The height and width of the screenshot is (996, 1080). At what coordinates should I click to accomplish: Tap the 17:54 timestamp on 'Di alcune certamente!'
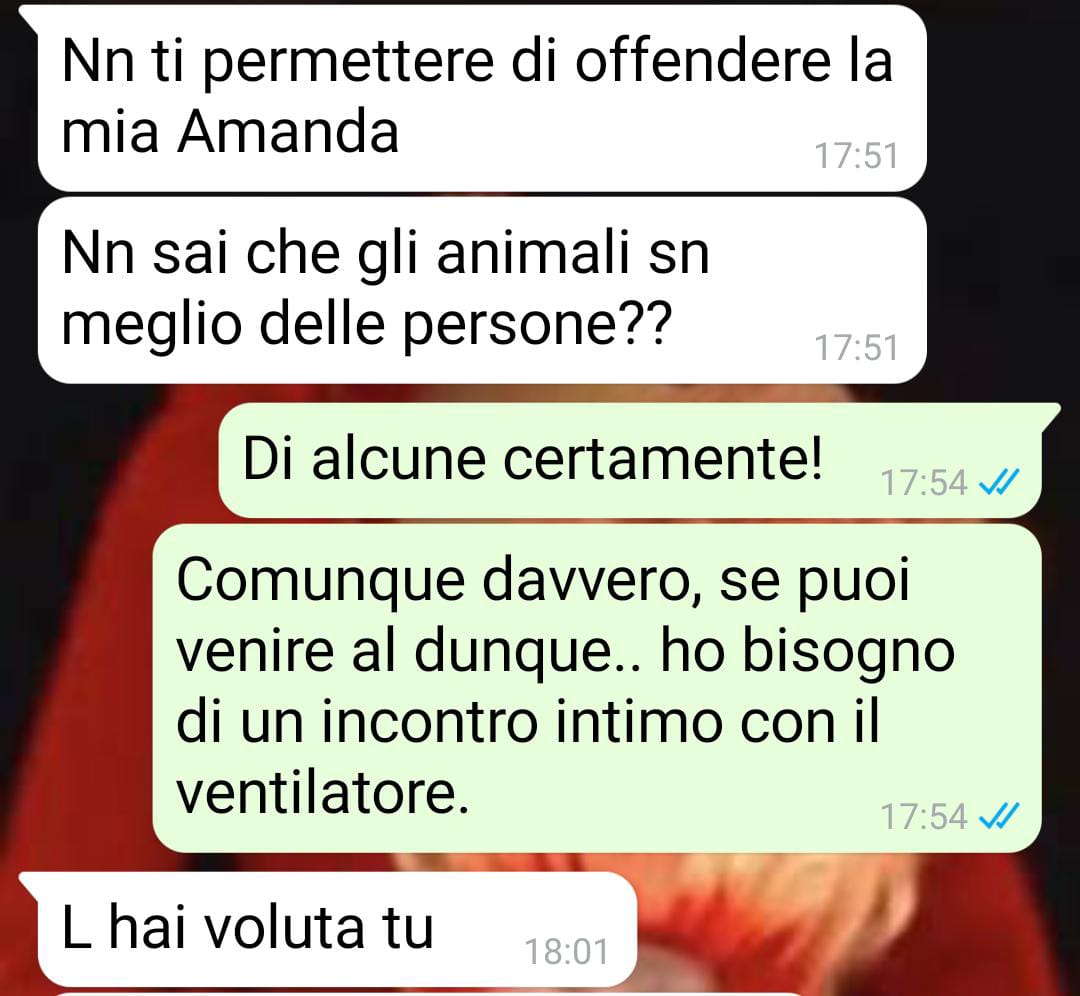click(x=924, y=483)
